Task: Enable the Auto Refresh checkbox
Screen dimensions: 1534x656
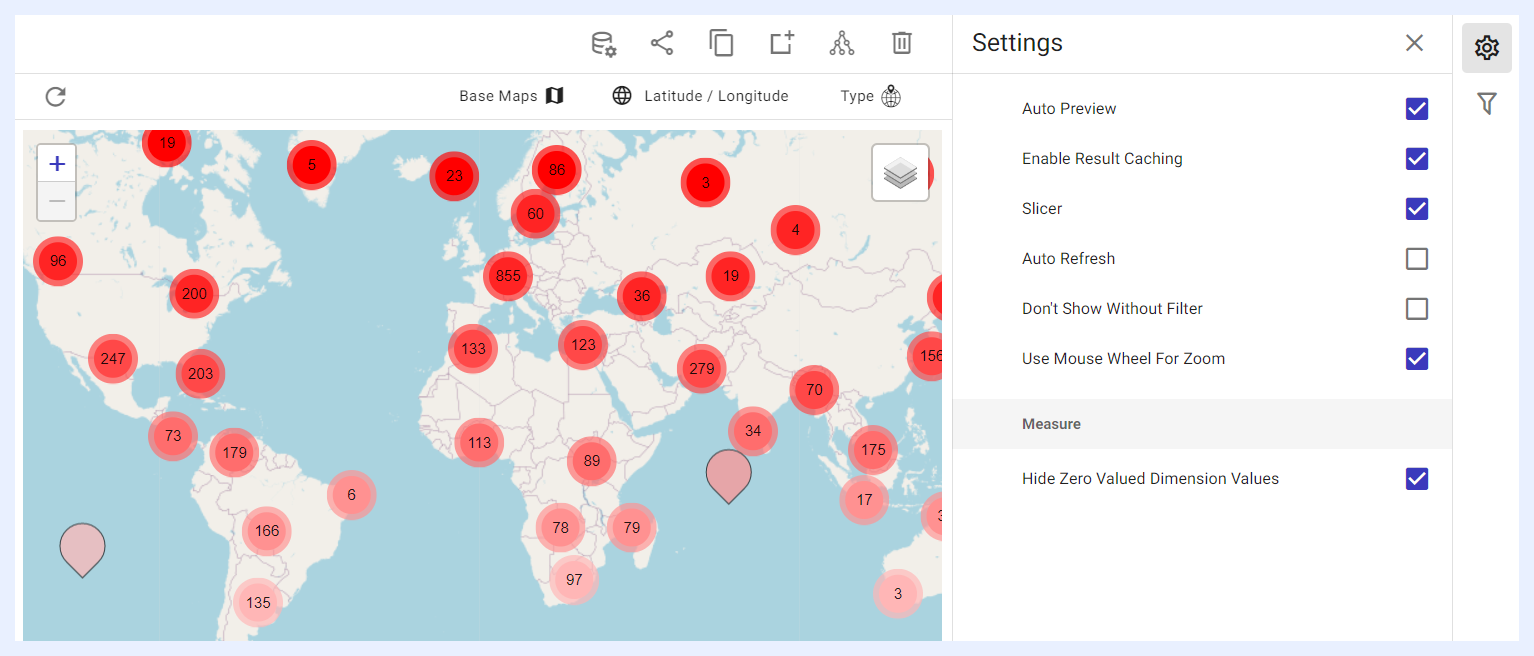Action: click(x=1417, y=259)
